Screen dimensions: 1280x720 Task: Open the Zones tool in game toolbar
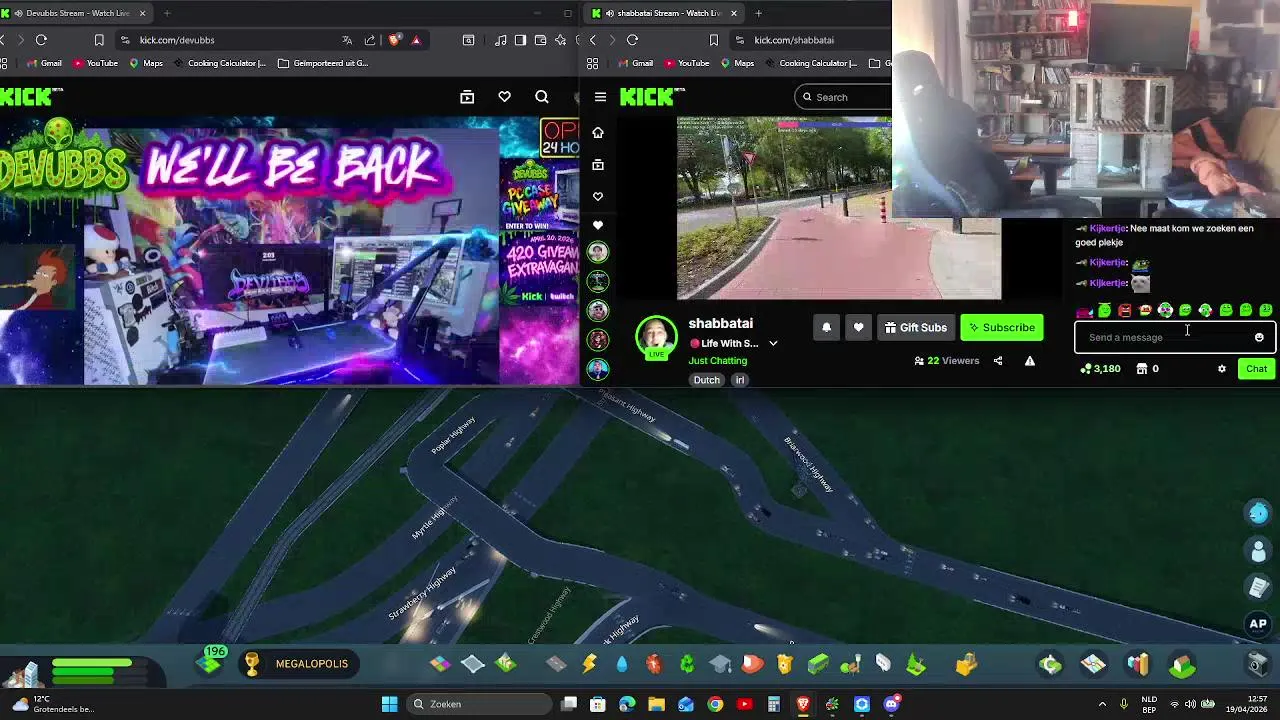[x=440, y=664]
